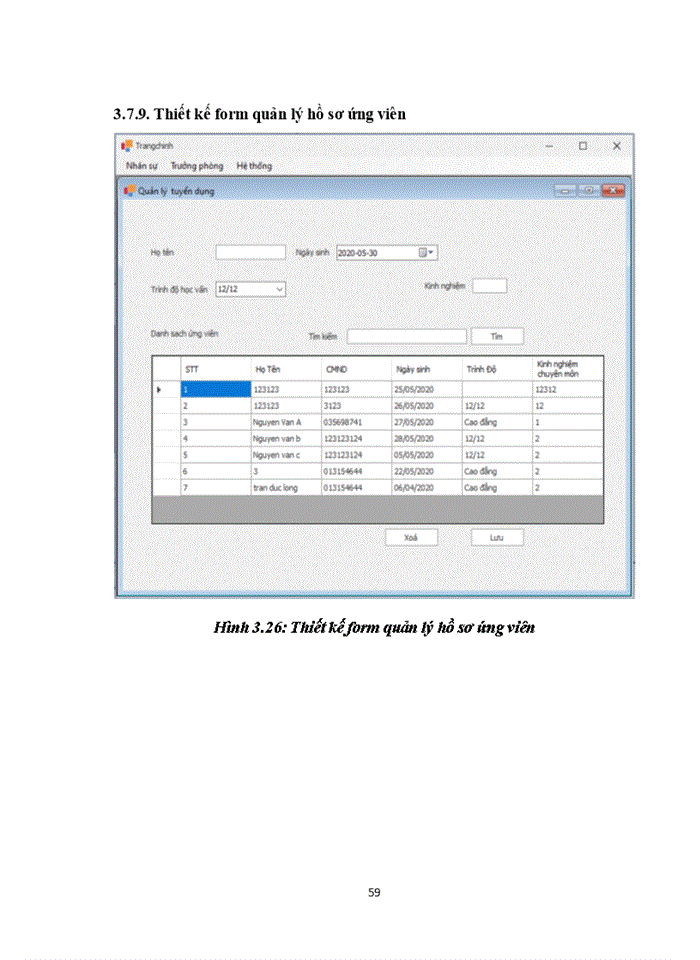
Task: Click date cell 06/04/2020
Action: 427,487
